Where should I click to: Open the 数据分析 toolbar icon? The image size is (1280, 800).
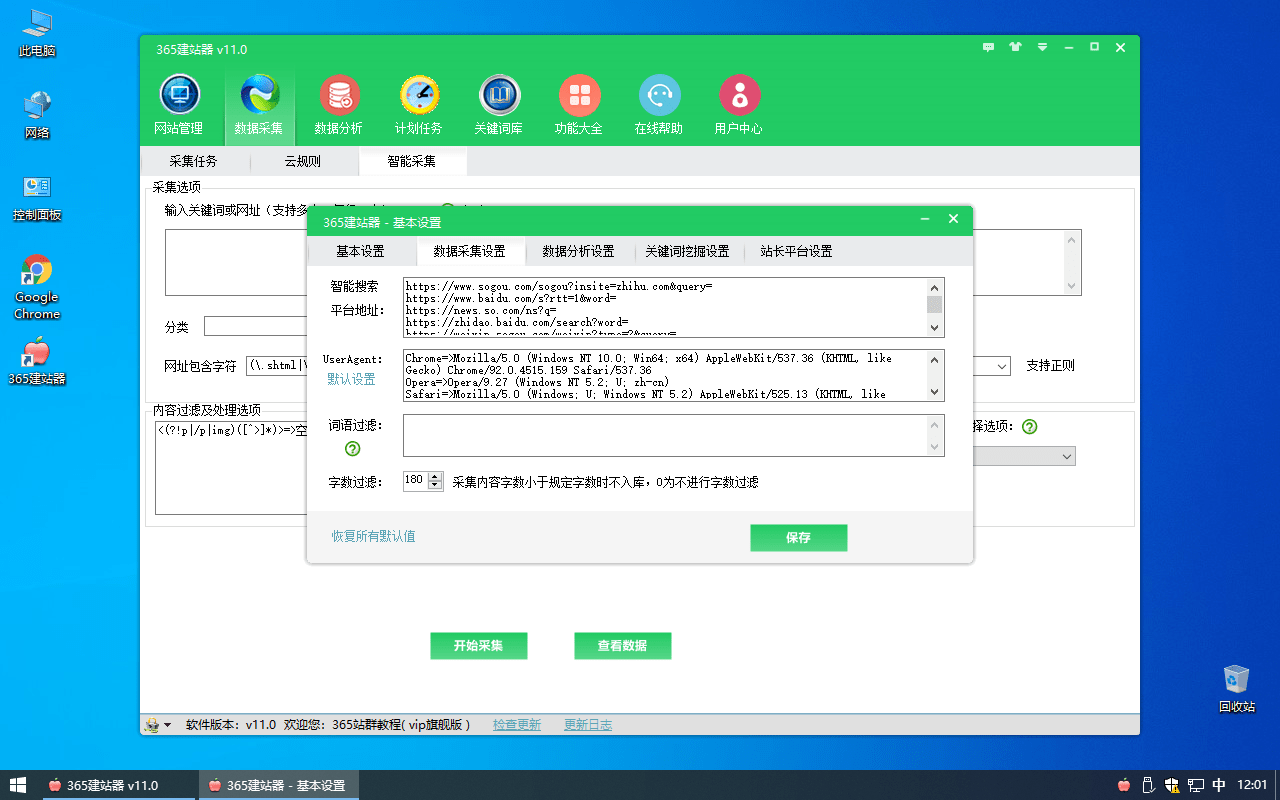click(339, 105)
